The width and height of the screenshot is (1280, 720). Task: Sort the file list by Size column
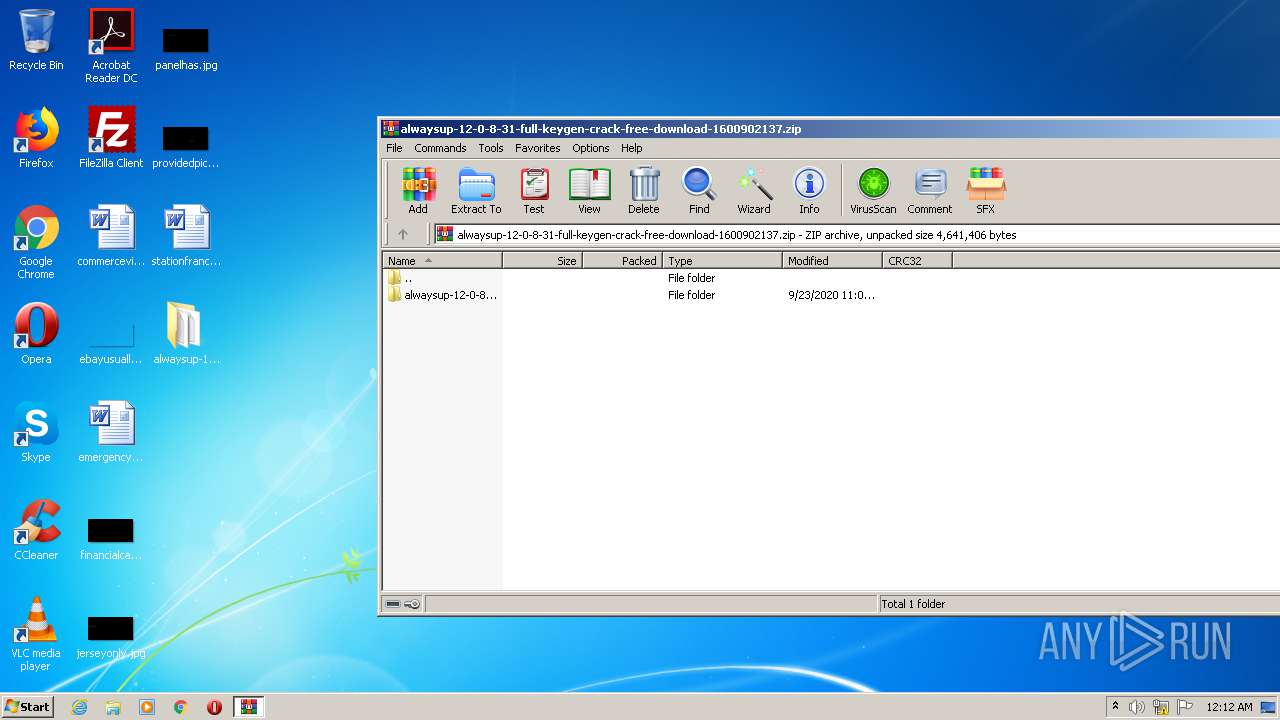[543, 261]
